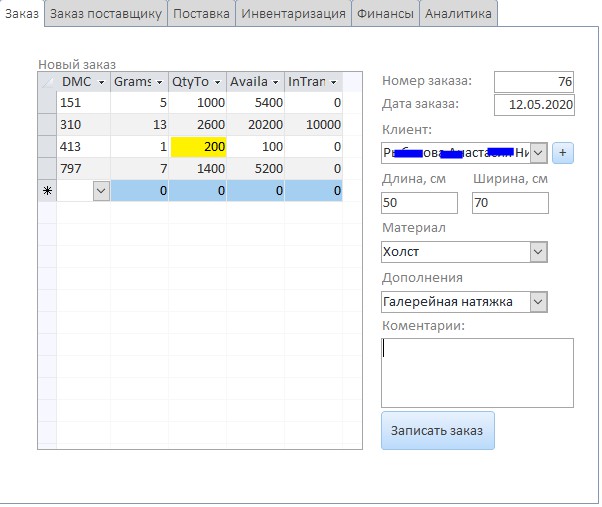Go to the Инвентаризация tab
602x507 pixels.
293,13
